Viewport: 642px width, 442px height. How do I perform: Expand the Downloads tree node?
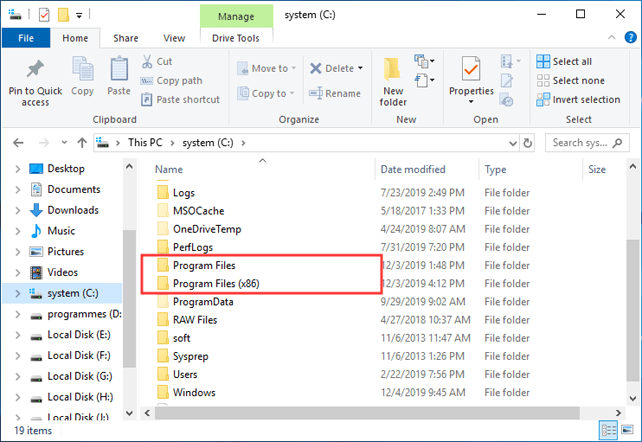(x=18, y=210)
